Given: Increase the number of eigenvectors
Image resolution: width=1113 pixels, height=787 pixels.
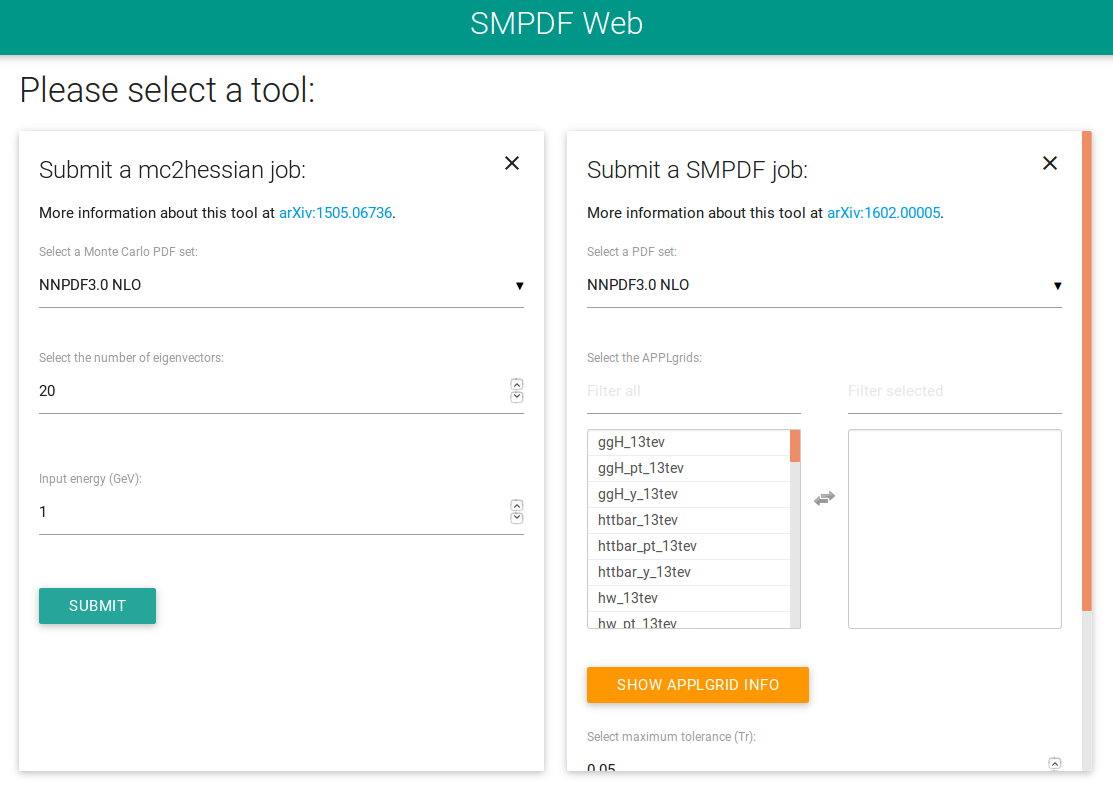Looking at the screenshot, I should tap(517, 384).
